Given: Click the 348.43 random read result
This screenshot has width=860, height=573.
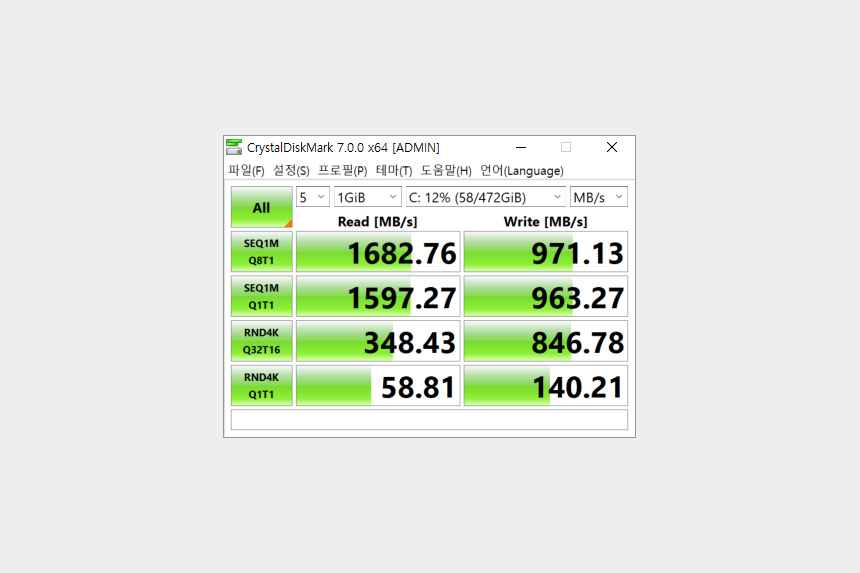Looking at the screenshot, I should (378, 341).
